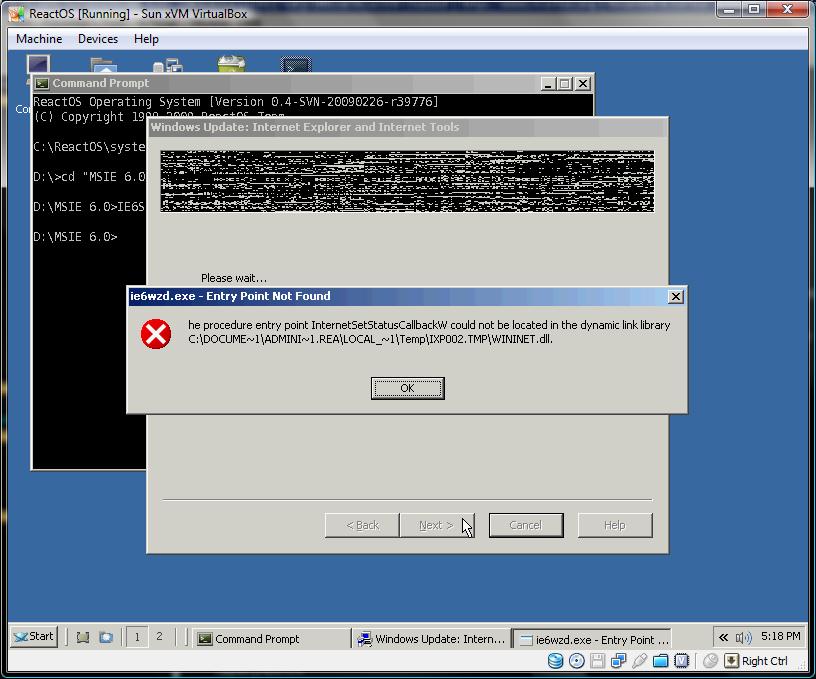Click the Command Prompt taskbar button icon
This screenshot has height=679, width=816.
coord(205,639)
